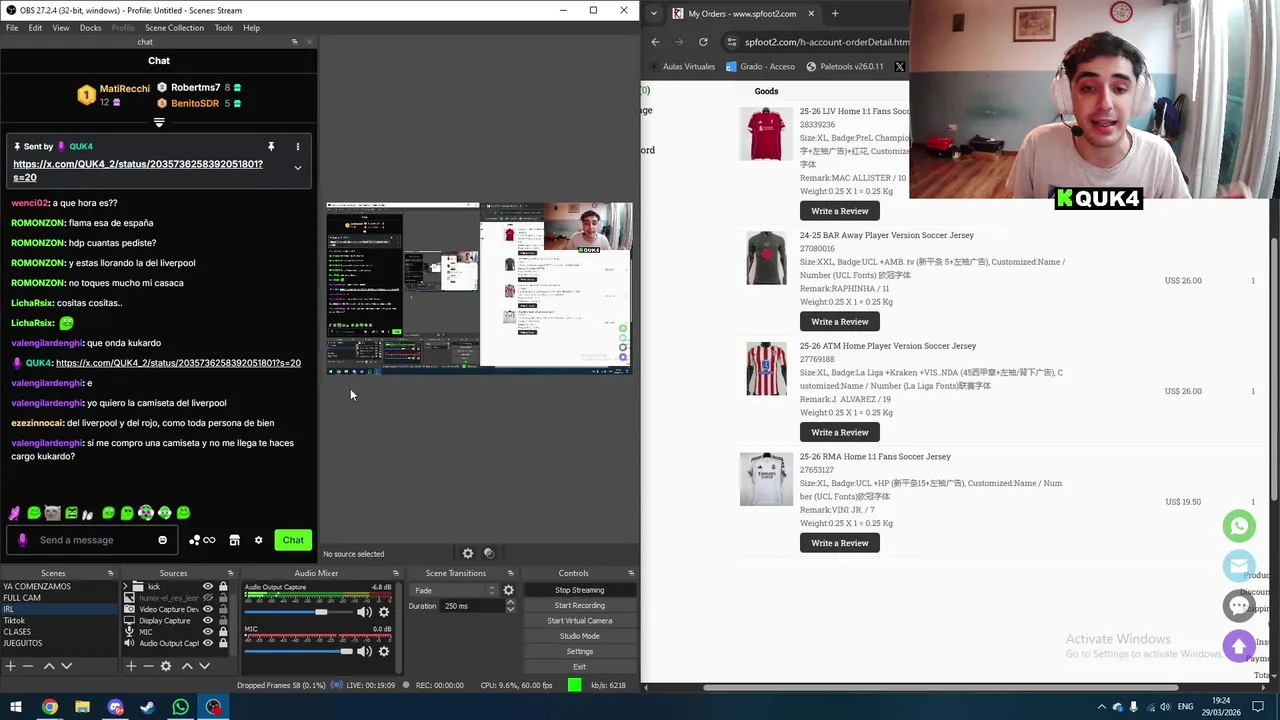This screenshot has height=720, width=1280.
Task: Toggle lock on the kick source
Action: (223, 587)
